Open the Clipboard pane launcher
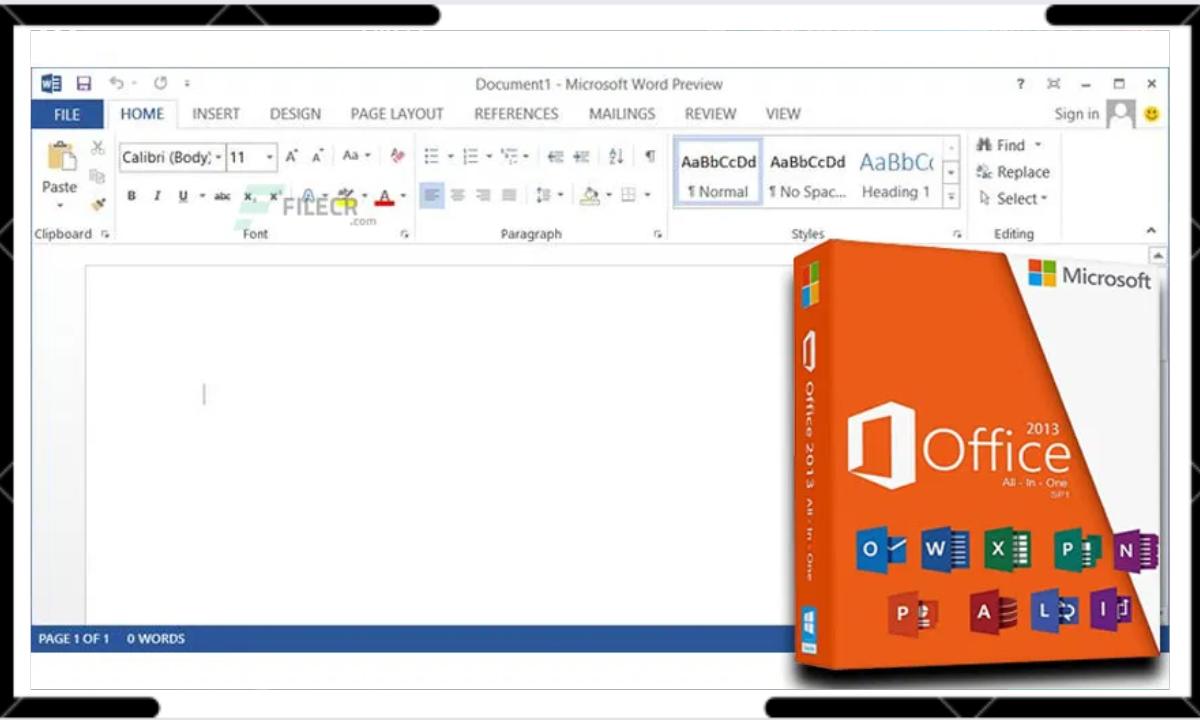Viewport: 1200px width, 720px height. tap(105, 234)
